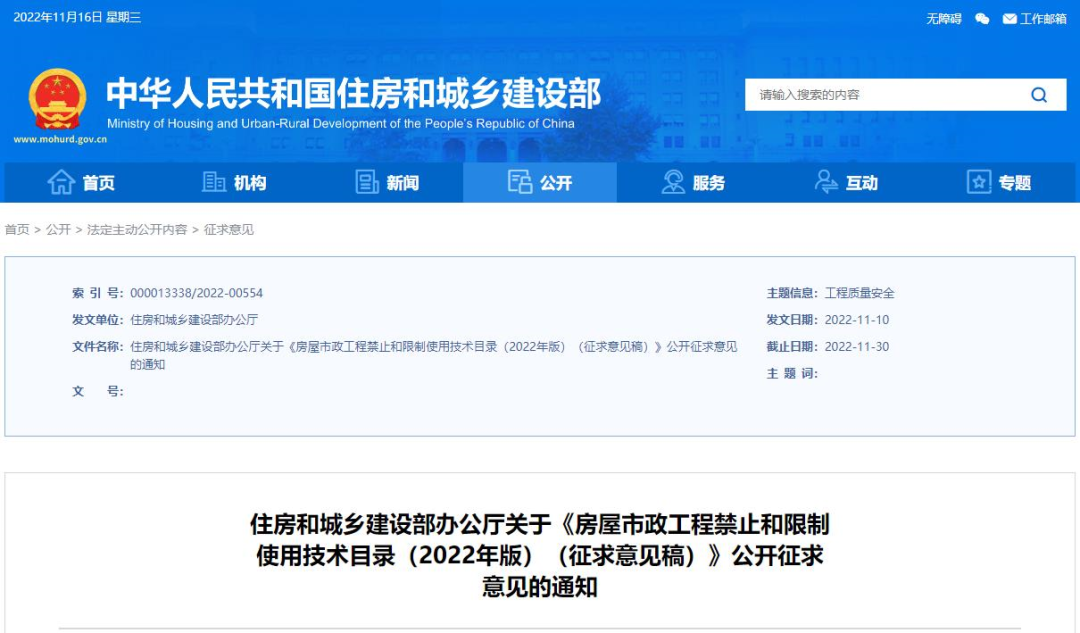Click the building icon beside 机构
This screenshot has width=1080, height=633.
(x=213, y=182)
